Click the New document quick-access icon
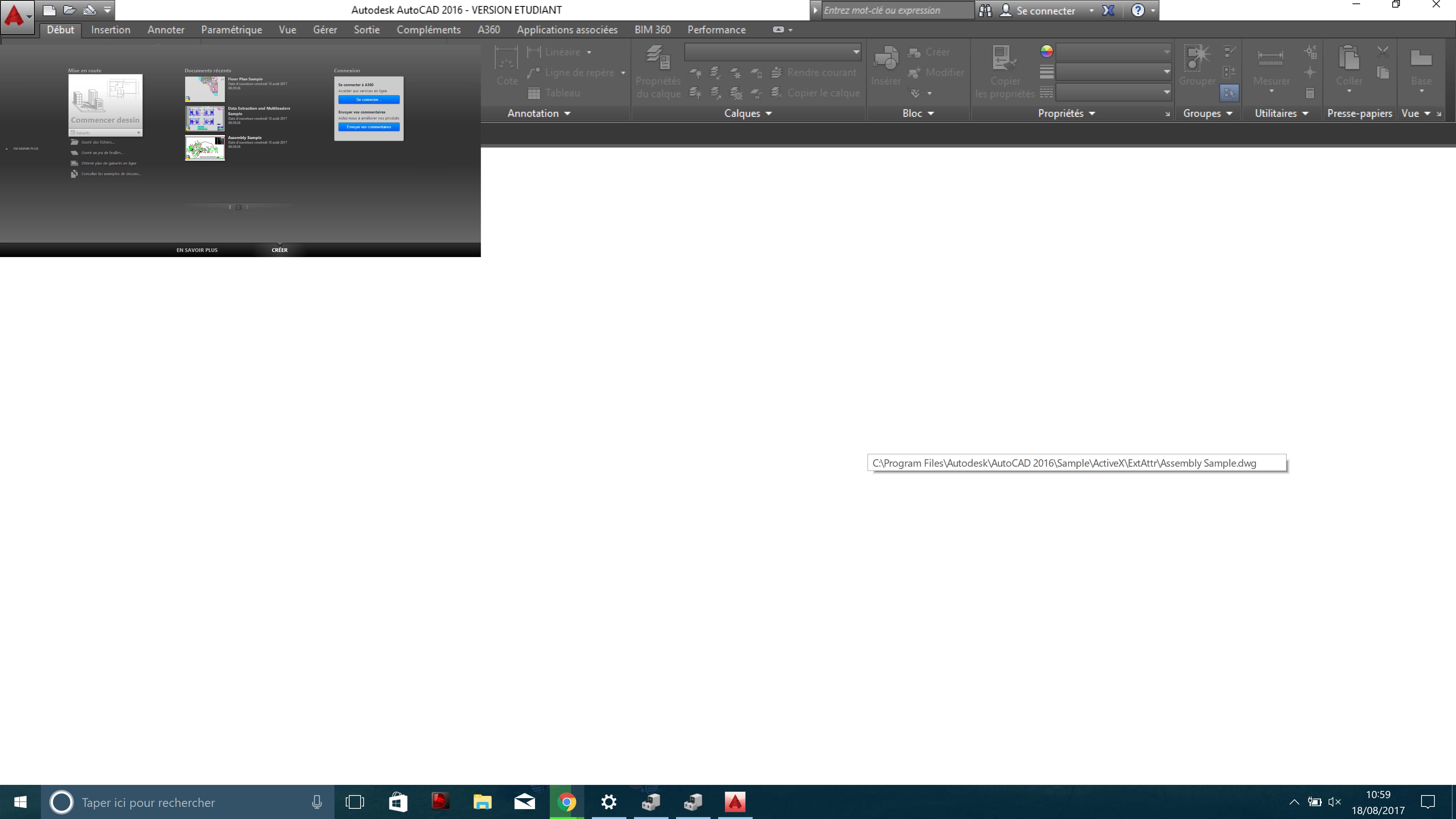The height and width of the screenshot is (819, 1456). [50, 9]
